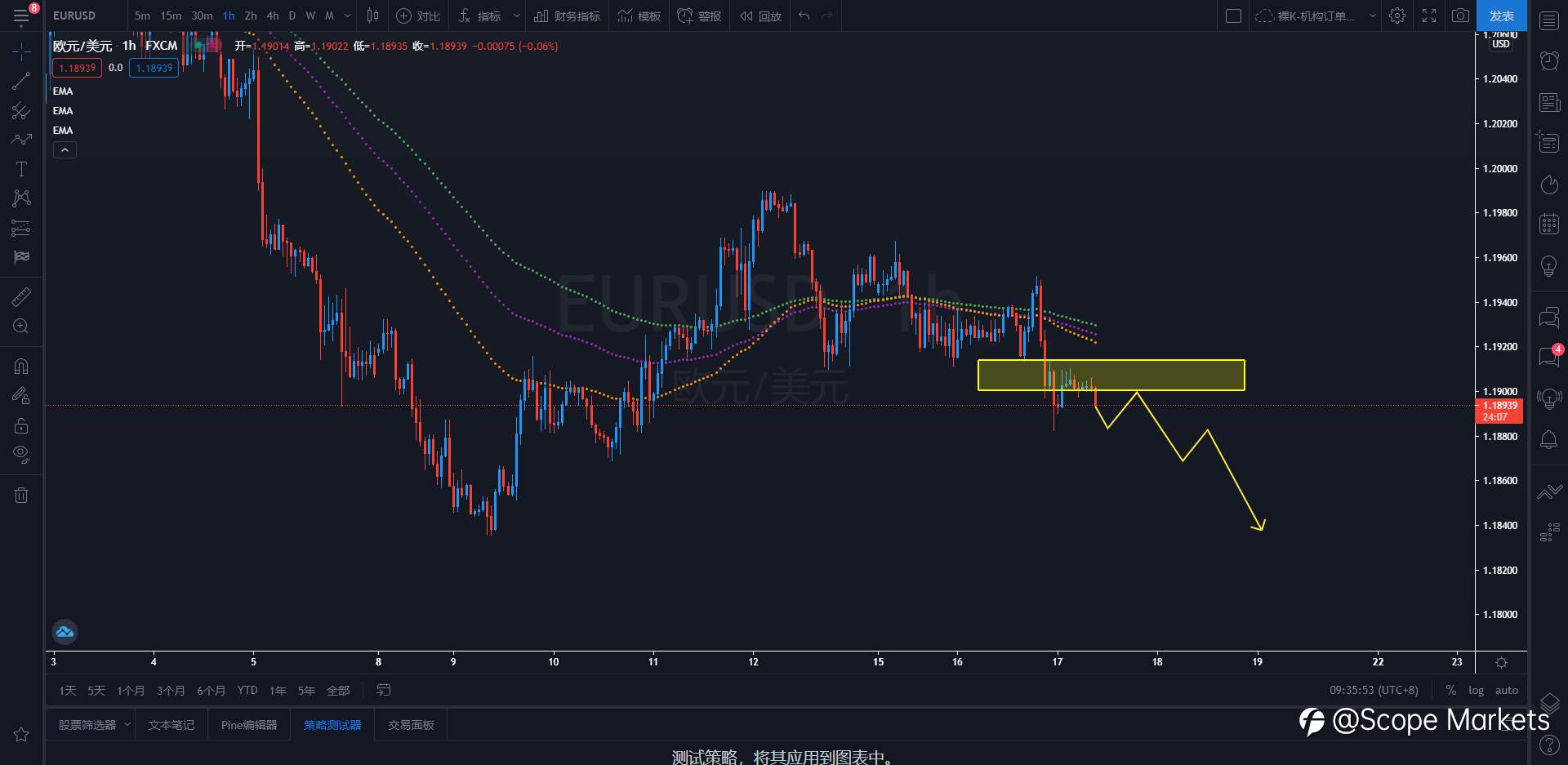Click the go-to-date icon
1568x765 pixels.
point(383,691)
